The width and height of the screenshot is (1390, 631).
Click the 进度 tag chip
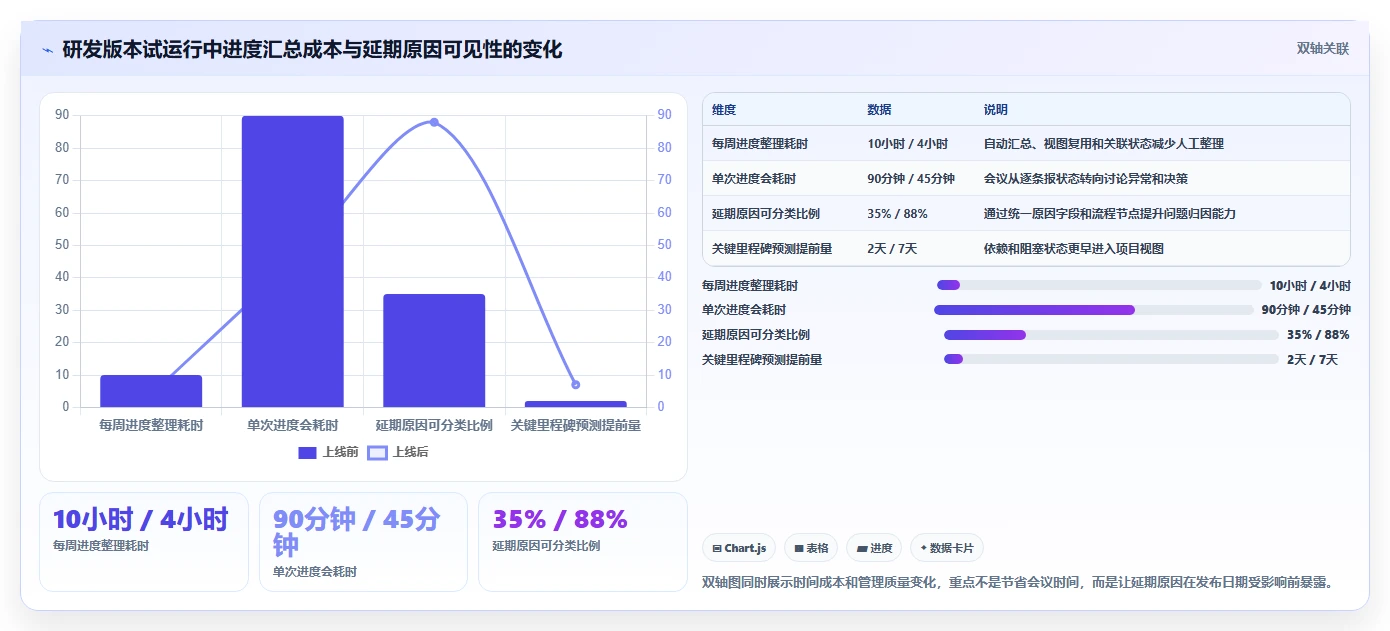point(874,548)
